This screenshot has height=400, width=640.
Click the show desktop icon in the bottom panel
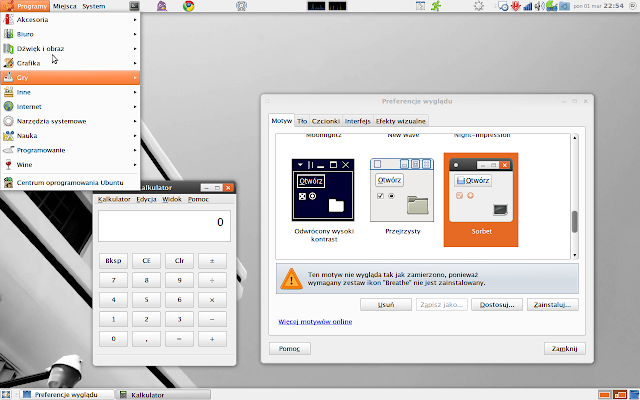click(5, 395)
